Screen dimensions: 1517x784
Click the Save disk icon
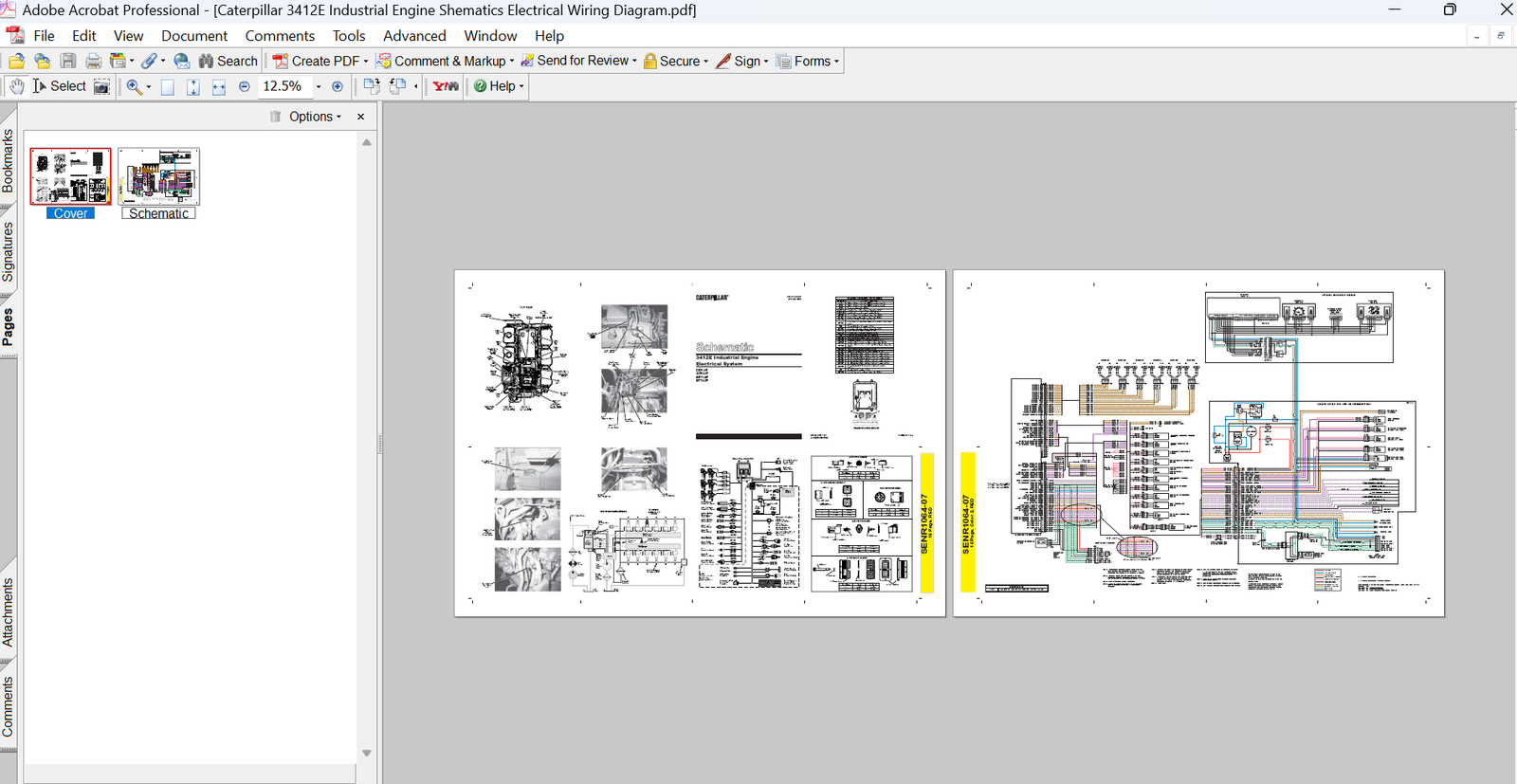[x=68, y=61]
